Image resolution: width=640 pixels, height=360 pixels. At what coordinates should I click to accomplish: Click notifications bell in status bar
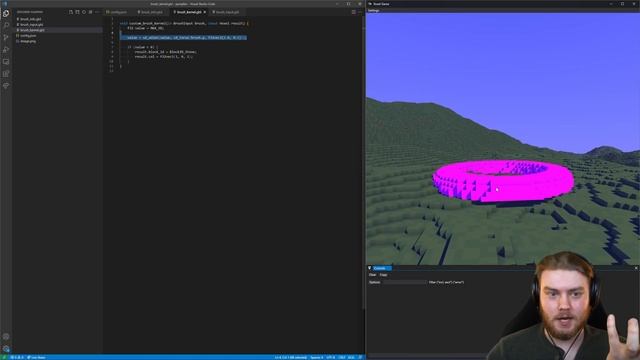pos(360,357)
